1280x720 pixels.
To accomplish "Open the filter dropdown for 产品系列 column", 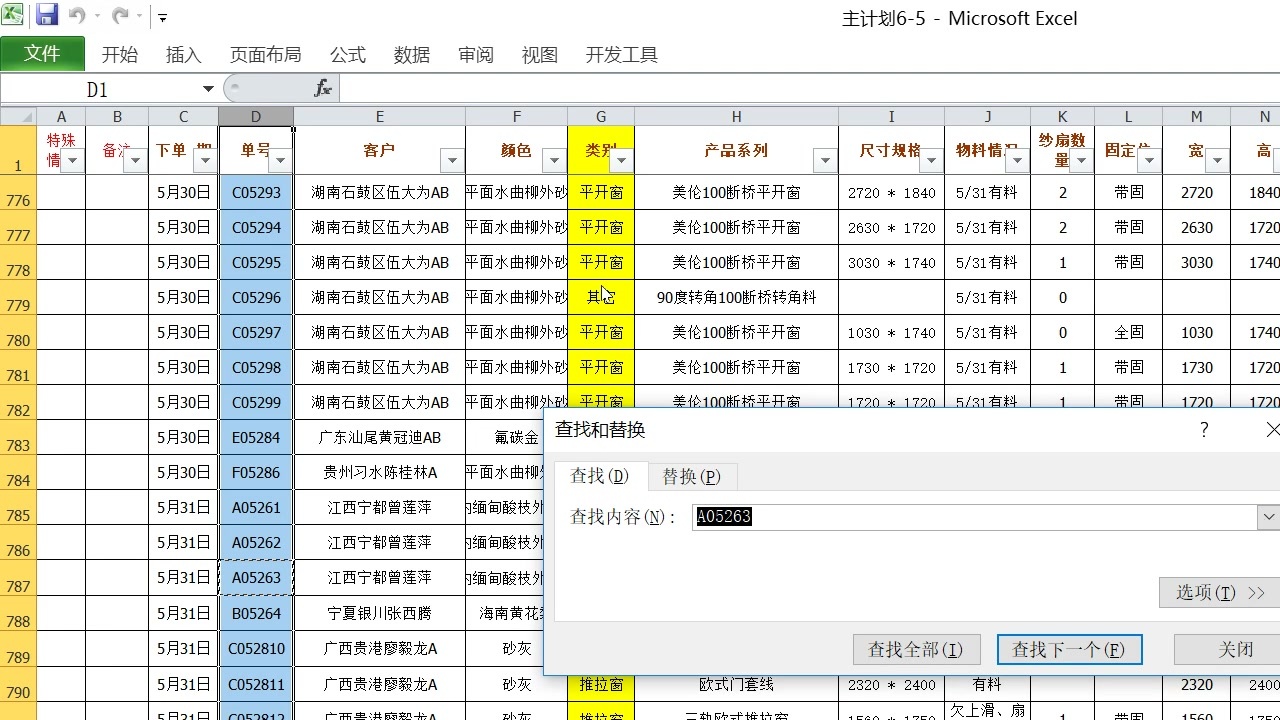I will coord(825,161).
